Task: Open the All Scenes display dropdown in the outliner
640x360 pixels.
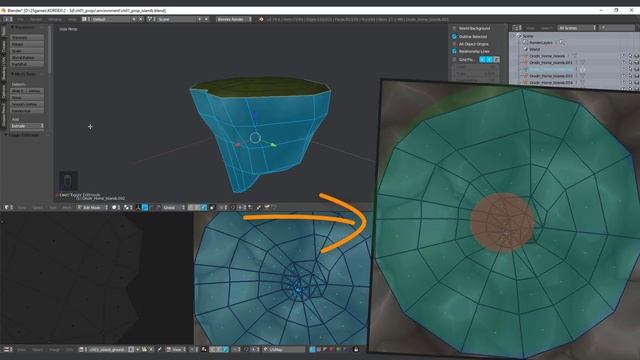Action: click(x=577, y=28)
